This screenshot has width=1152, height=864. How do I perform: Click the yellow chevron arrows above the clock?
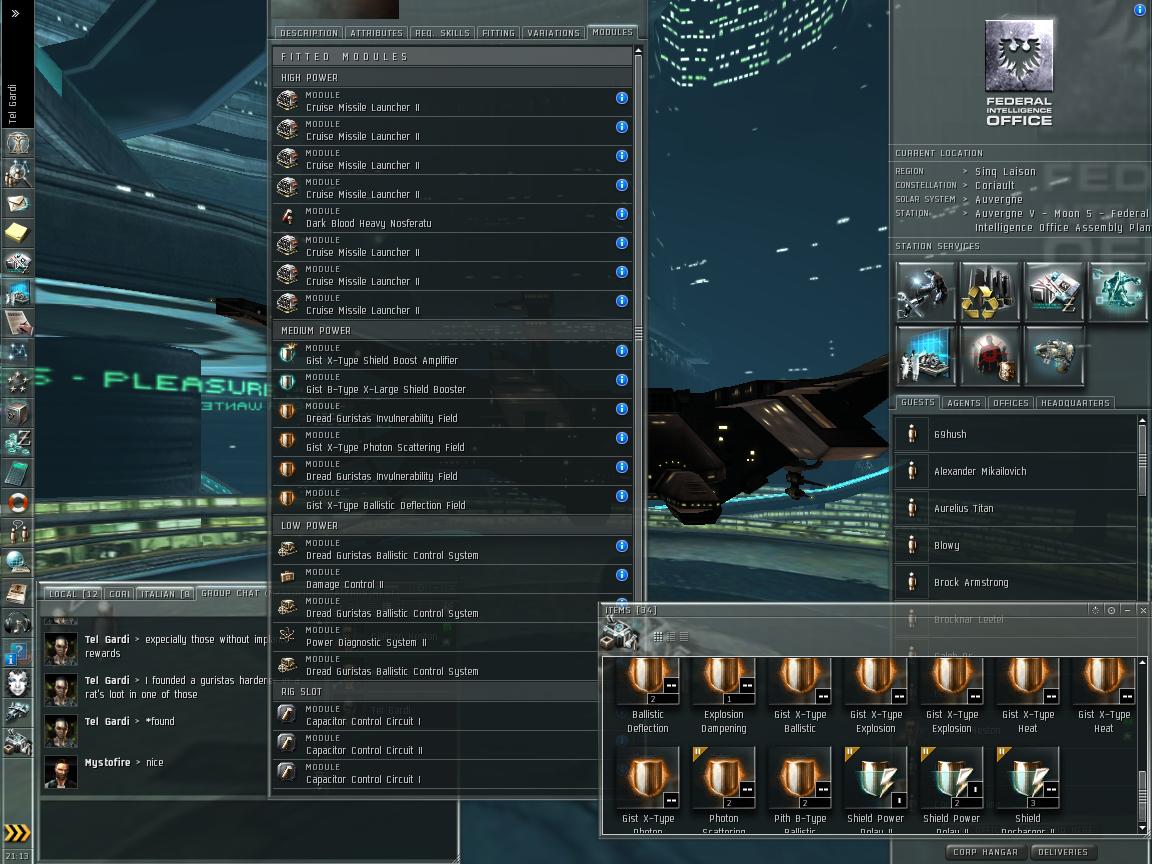[18, 832]
